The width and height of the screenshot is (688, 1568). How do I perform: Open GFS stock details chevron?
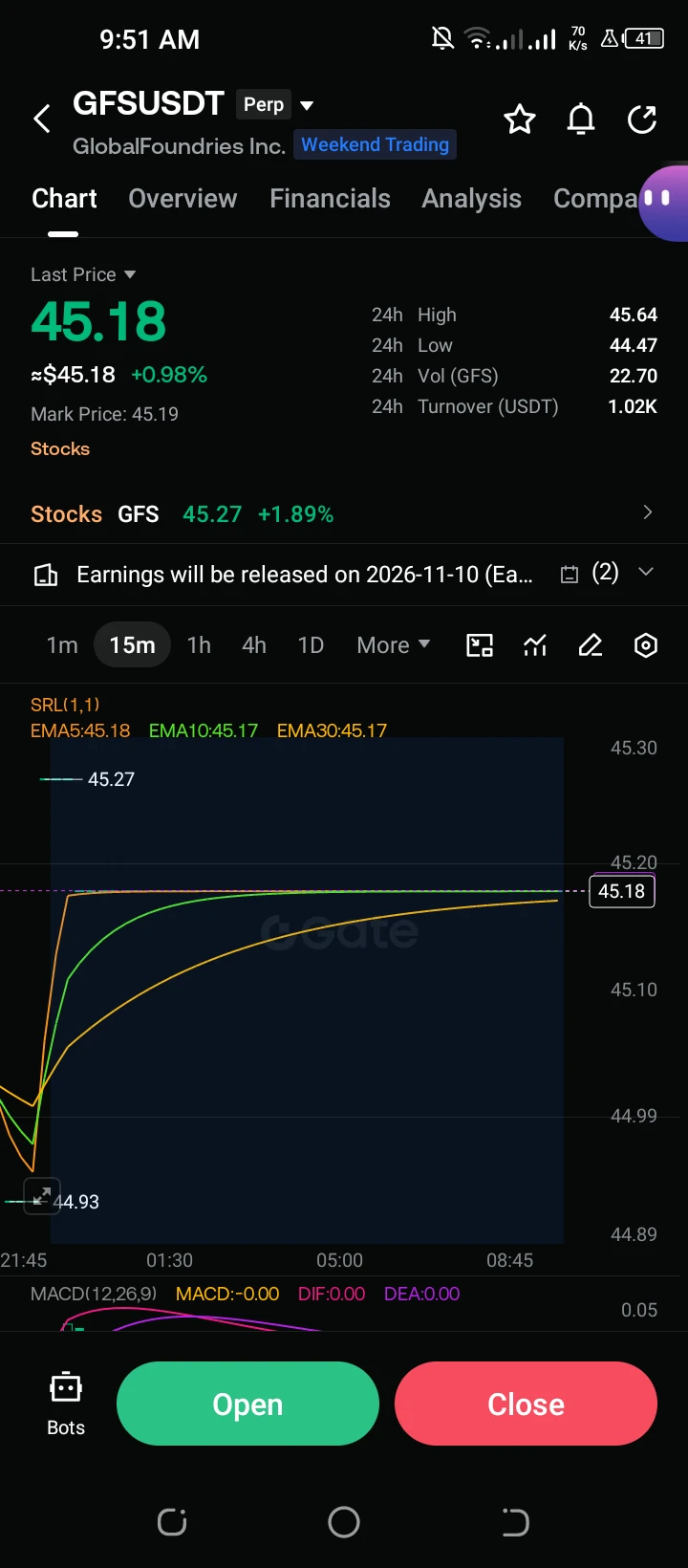coord(648,512)
